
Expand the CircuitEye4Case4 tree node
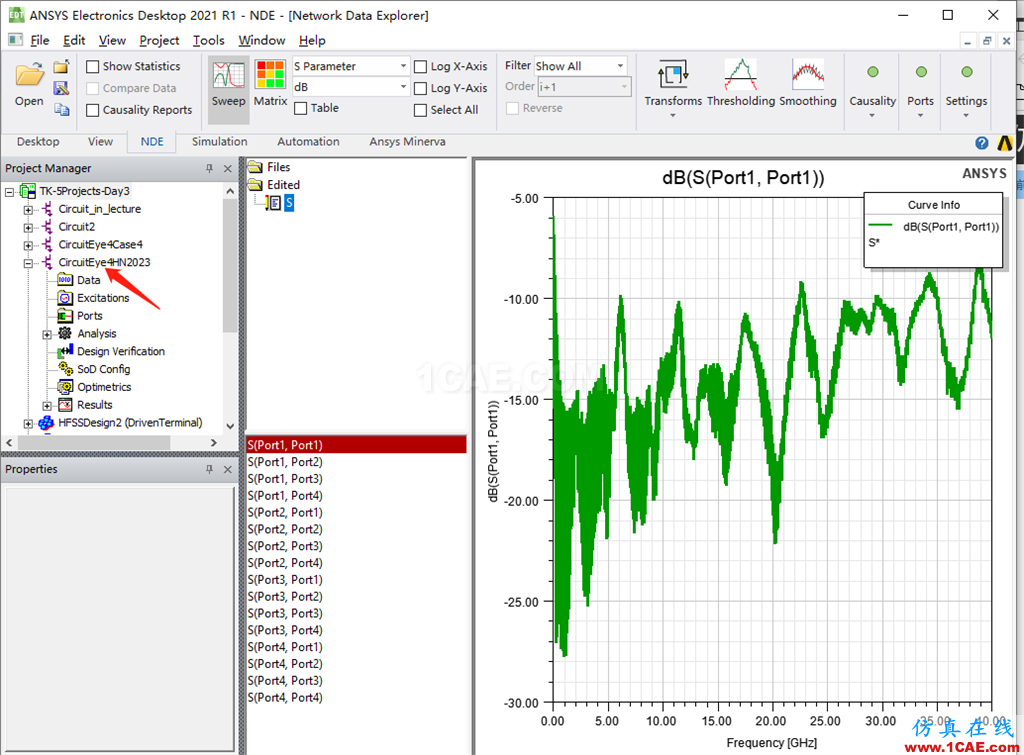(x=28, y=245)
